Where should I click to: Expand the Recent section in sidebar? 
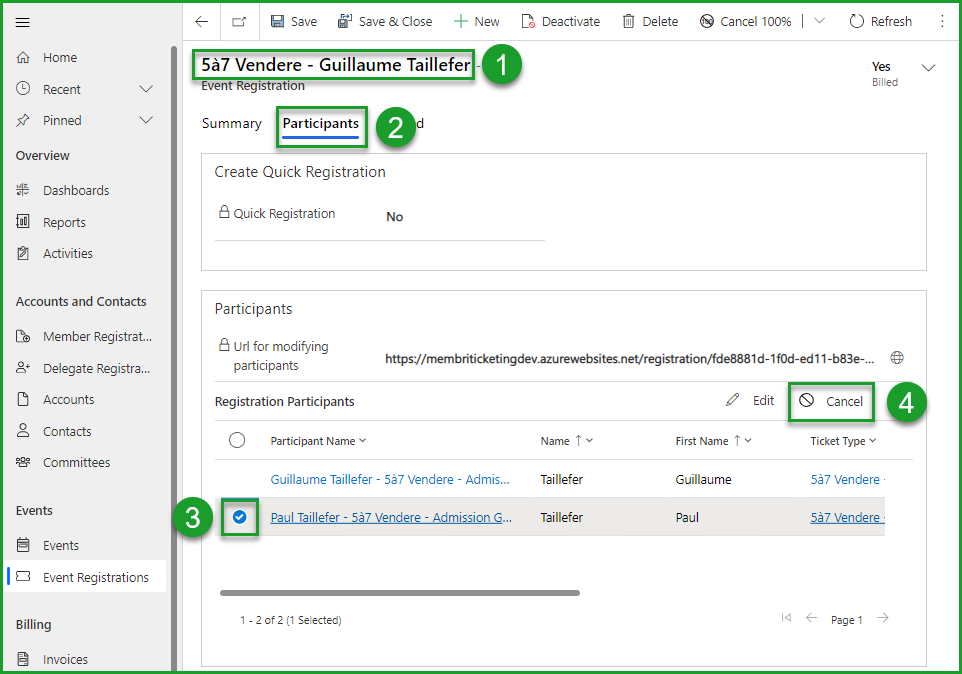pyautogui.click(x=146, y=89)
